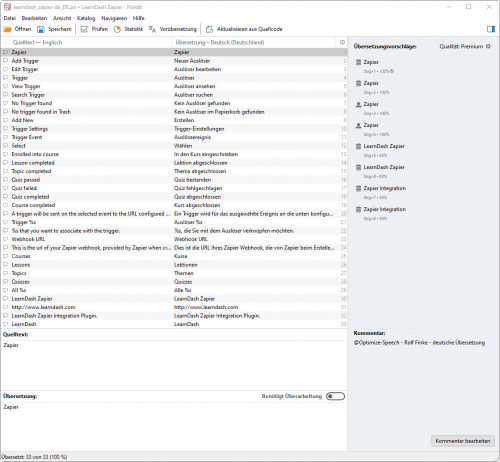Click the Öffnen toolbar label
Screen dimensions: 500x462
(23, 29)
